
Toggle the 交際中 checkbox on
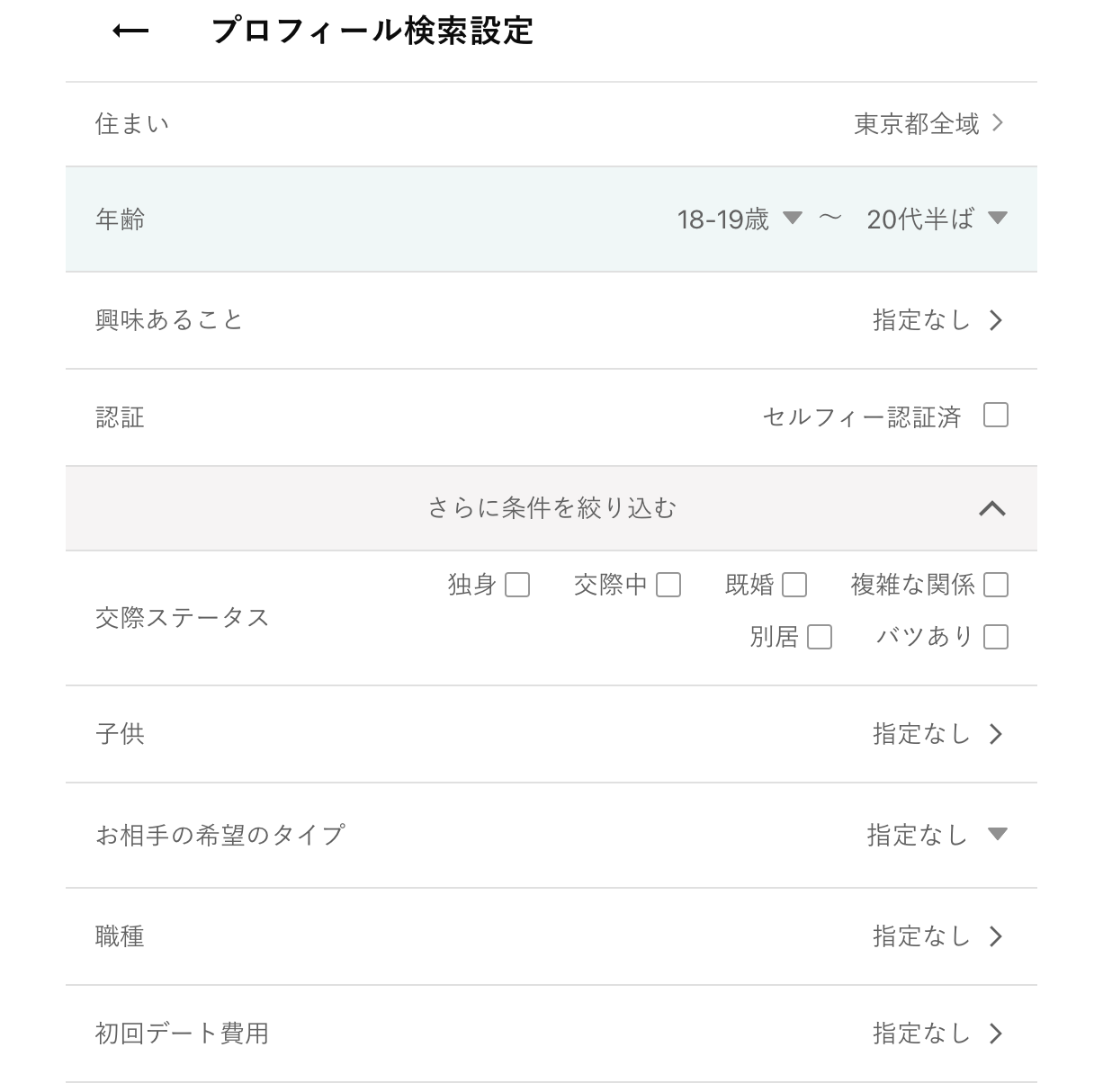tap(667, 585)
